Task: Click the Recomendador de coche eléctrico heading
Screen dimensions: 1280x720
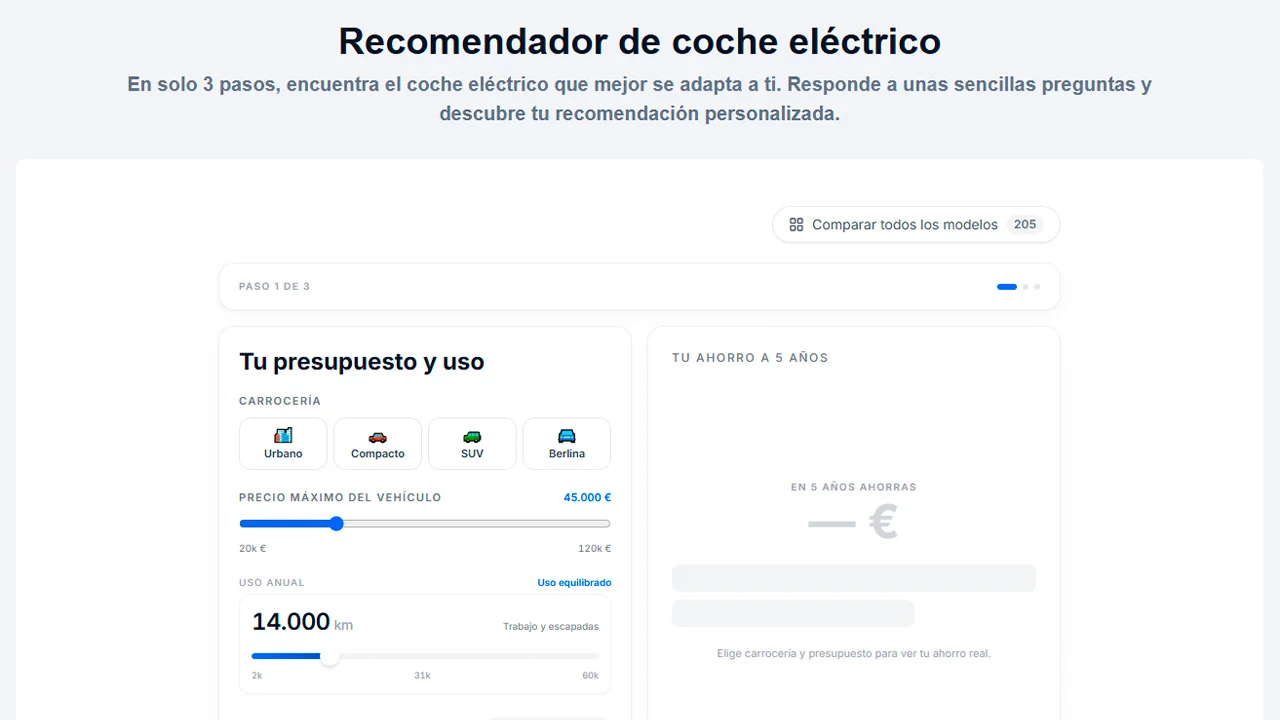Action: (x=640, y=41)
